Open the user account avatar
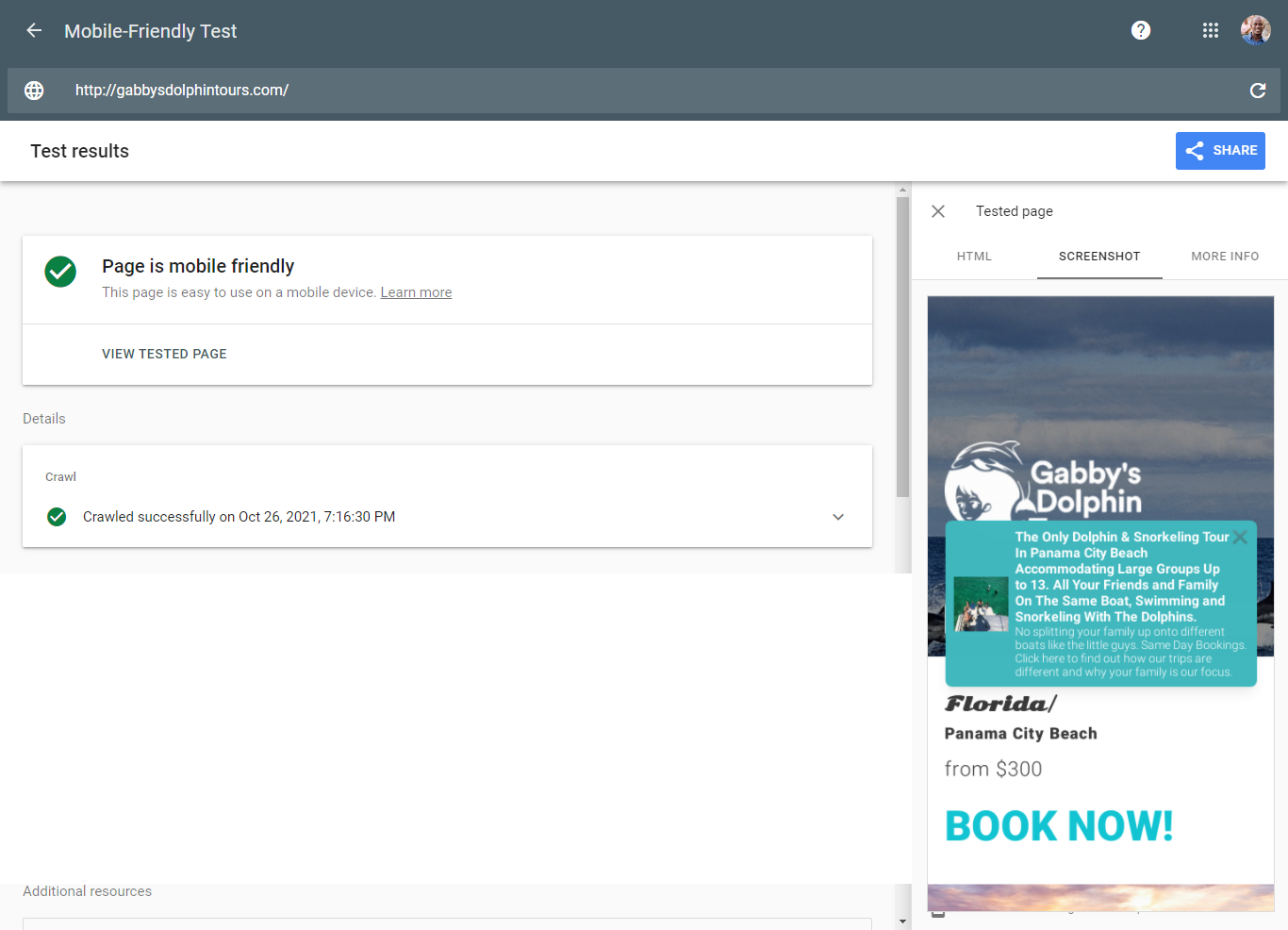 [x=1256, y=30]
